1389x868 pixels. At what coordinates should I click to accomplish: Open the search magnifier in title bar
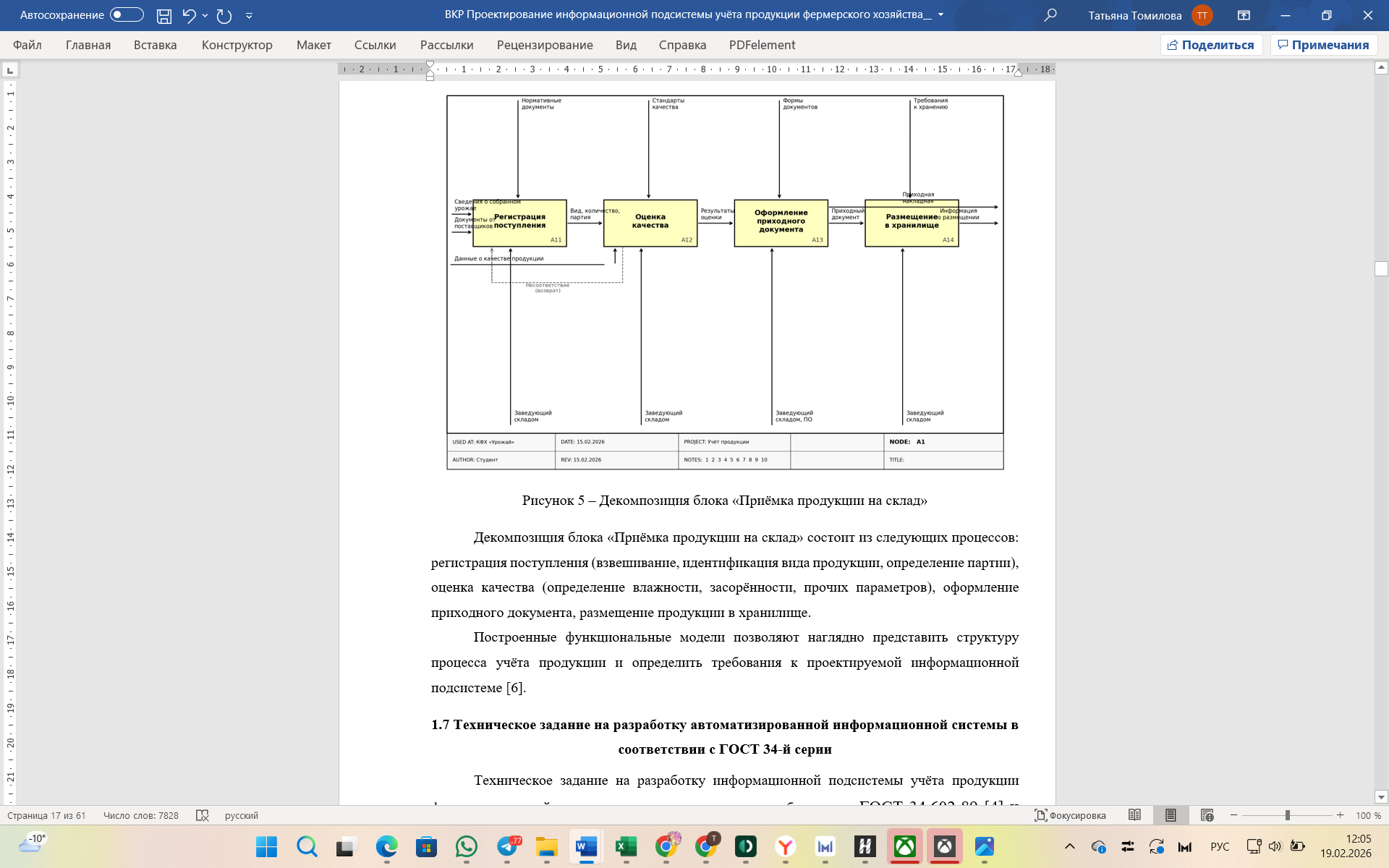(x=1050, y=15)
